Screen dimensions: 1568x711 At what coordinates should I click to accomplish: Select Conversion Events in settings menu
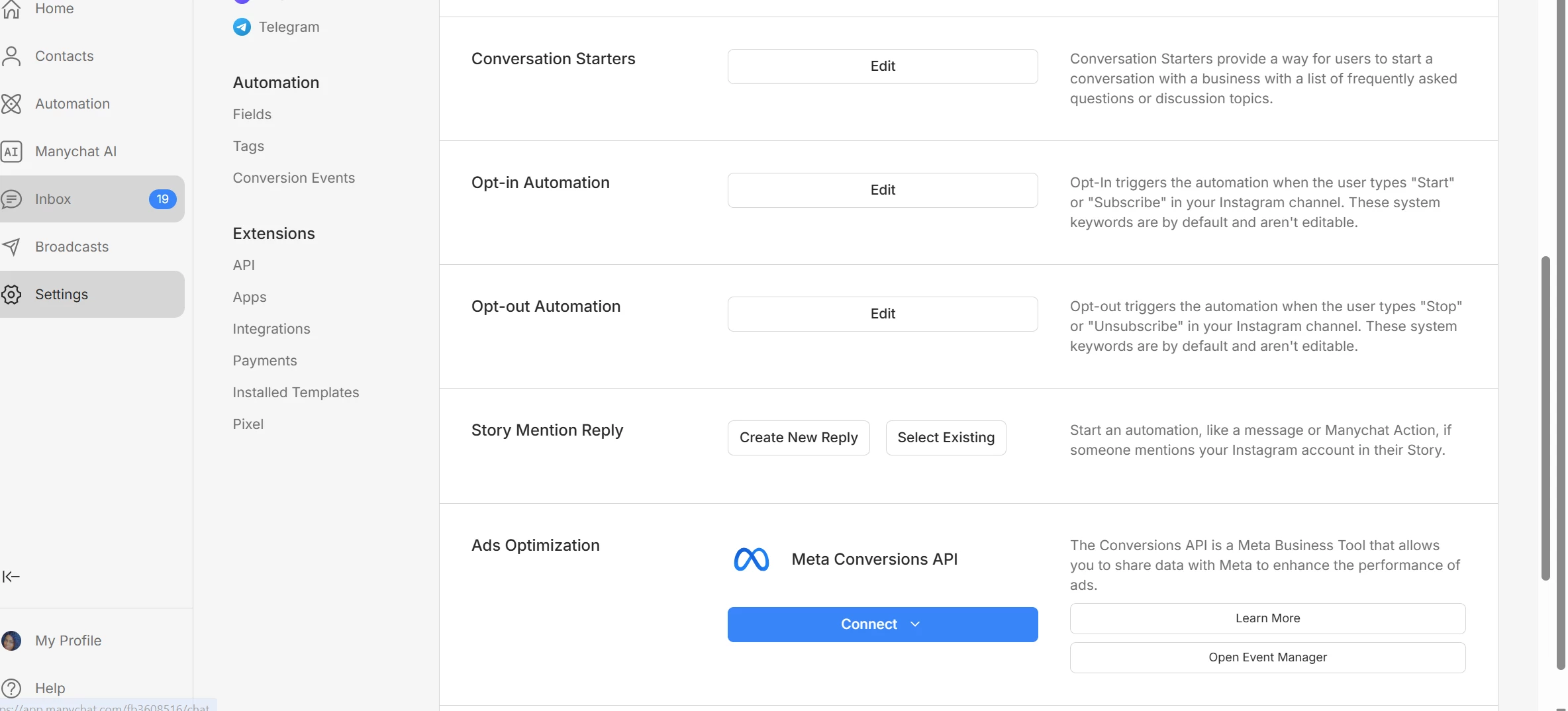293,178
